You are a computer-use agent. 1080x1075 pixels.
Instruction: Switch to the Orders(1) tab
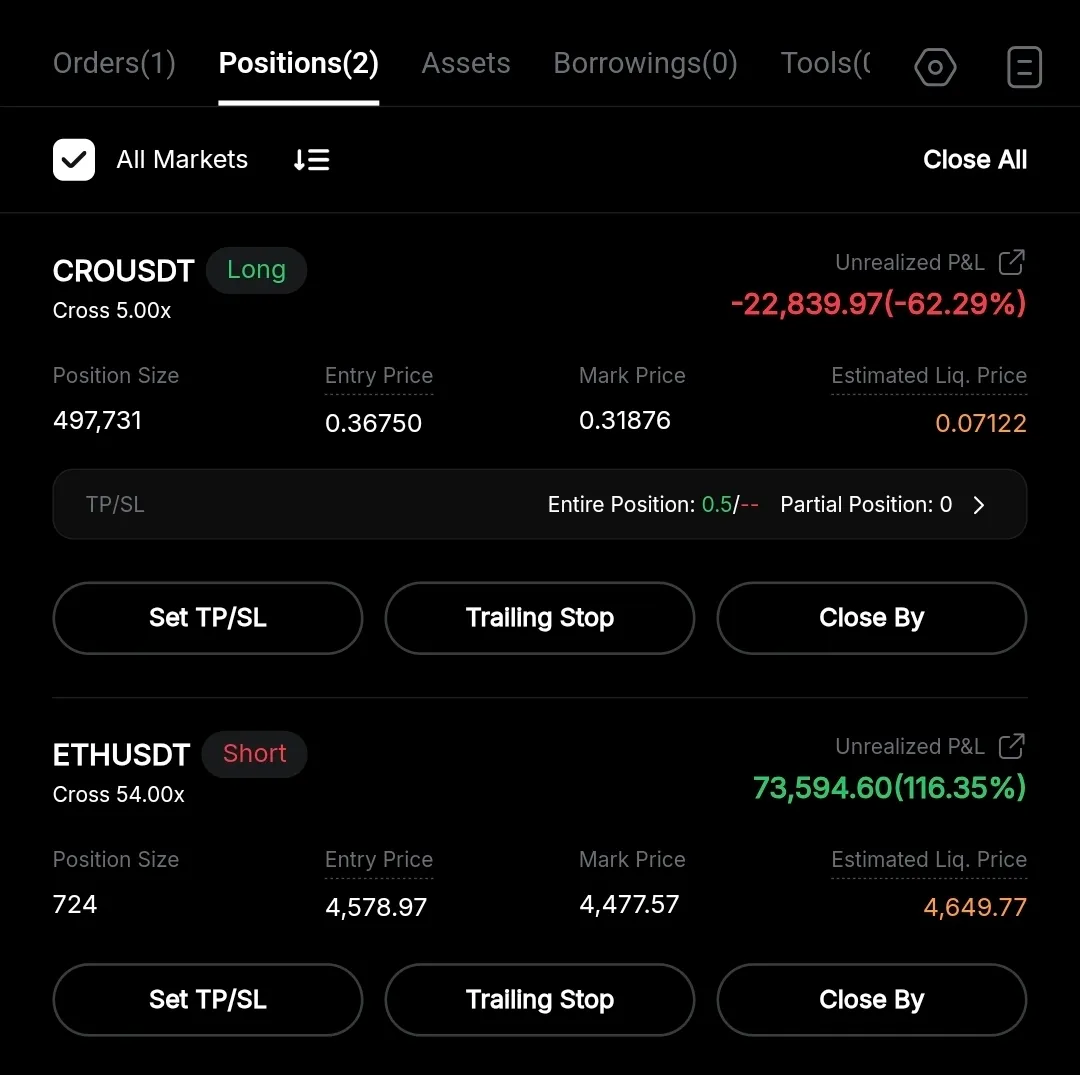point(114,64)
